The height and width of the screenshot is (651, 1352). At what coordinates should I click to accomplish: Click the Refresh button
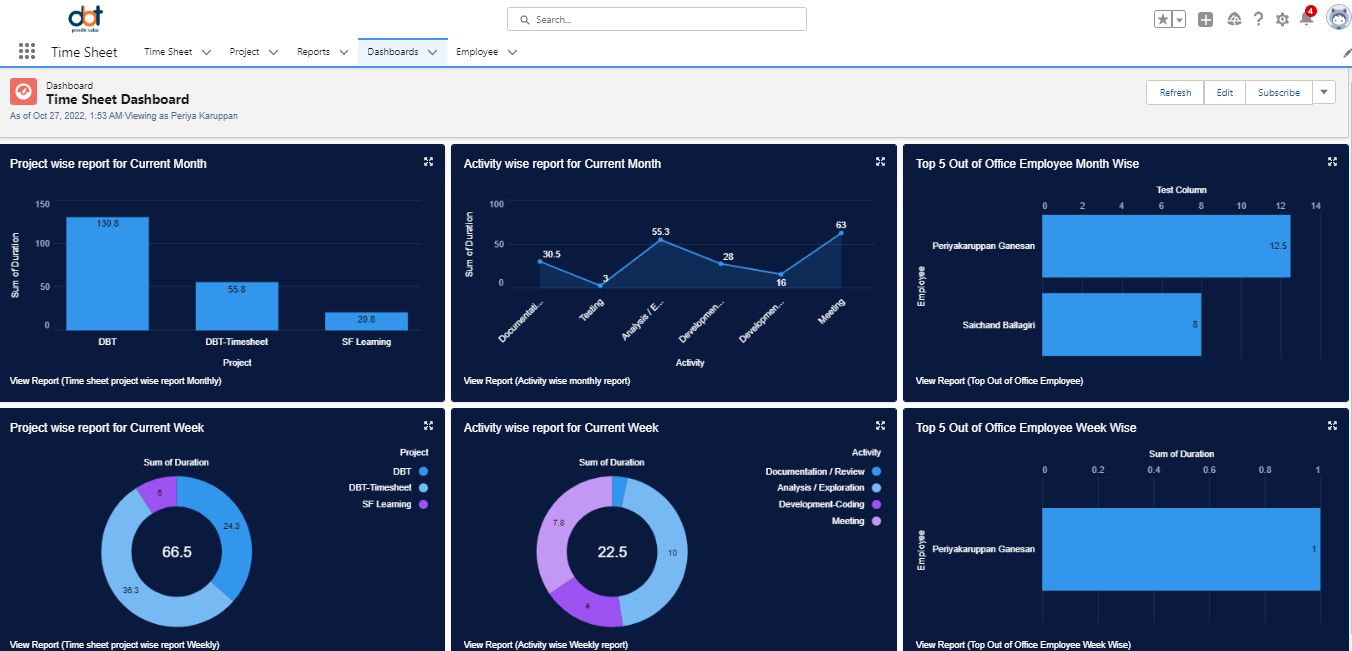1175,92
